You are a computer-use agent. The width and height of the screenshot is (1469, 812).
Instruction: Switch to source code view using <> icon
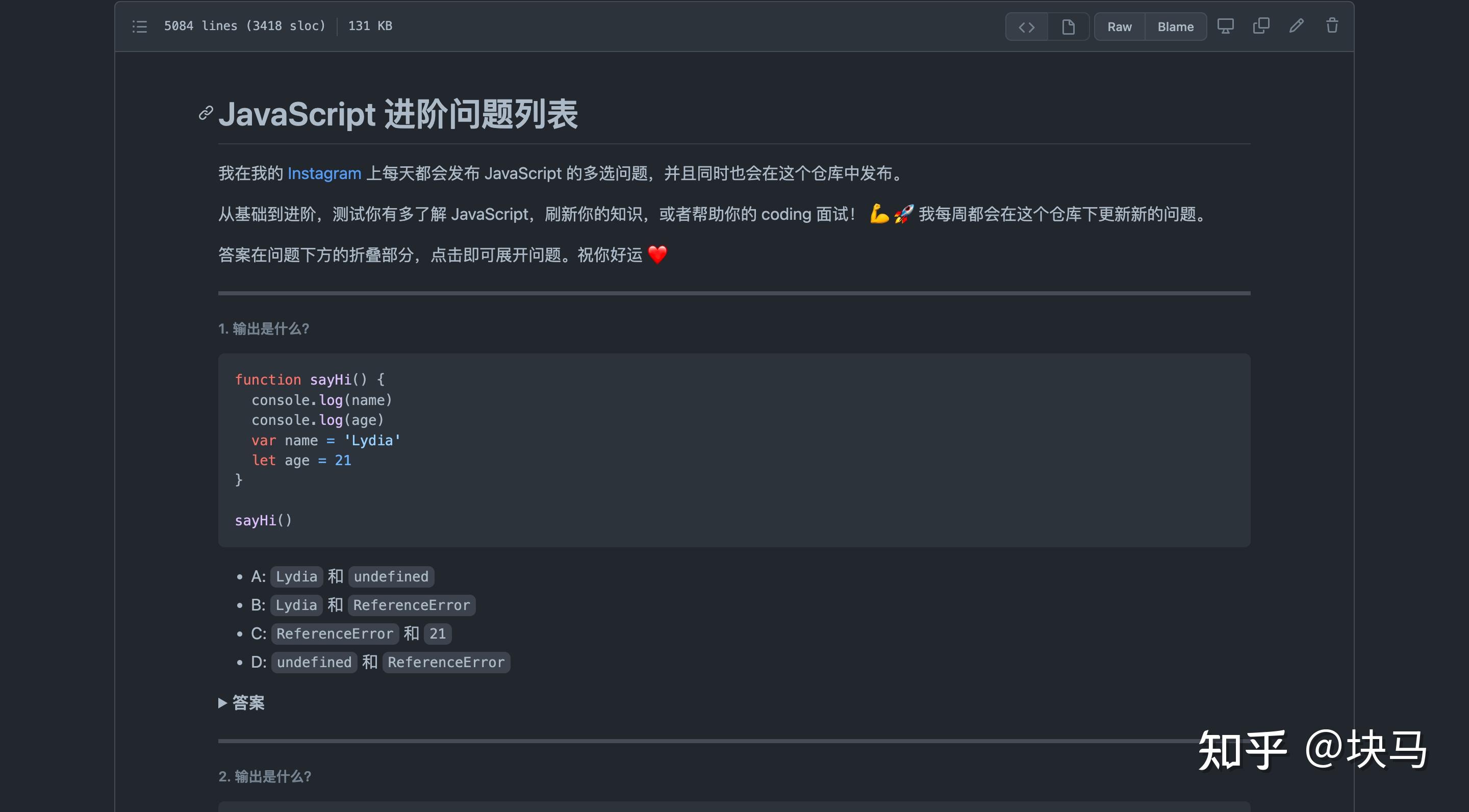click(1025, 26)
